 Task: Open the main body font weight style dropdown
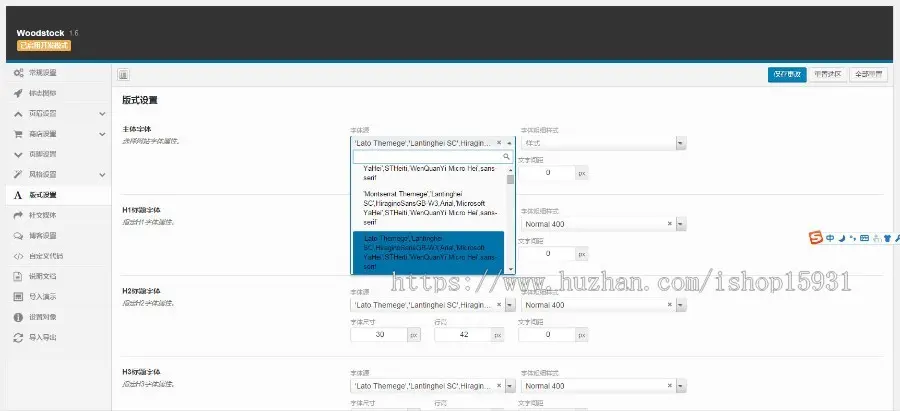[681, 143]
